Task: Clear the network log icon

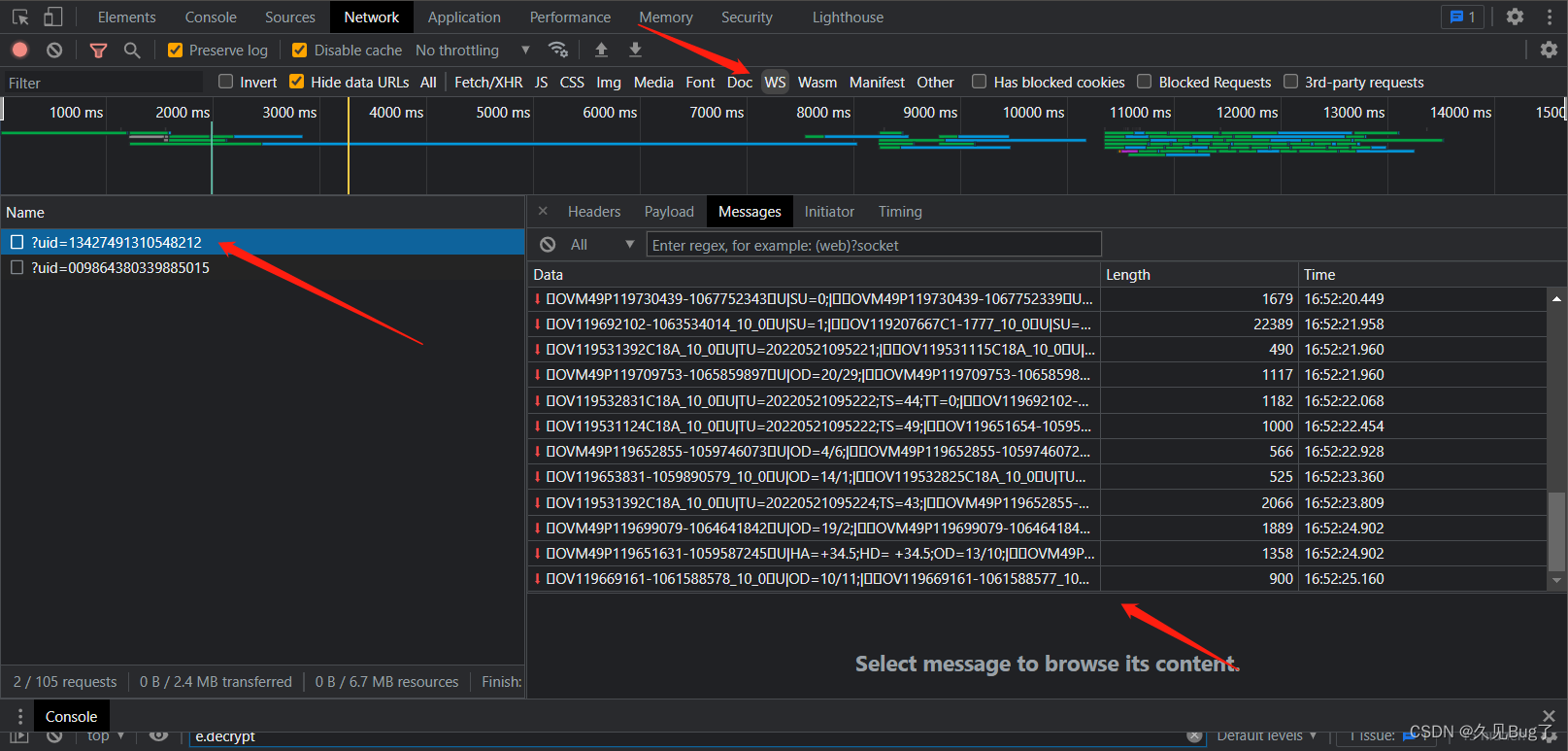Action: click(54, 50)
